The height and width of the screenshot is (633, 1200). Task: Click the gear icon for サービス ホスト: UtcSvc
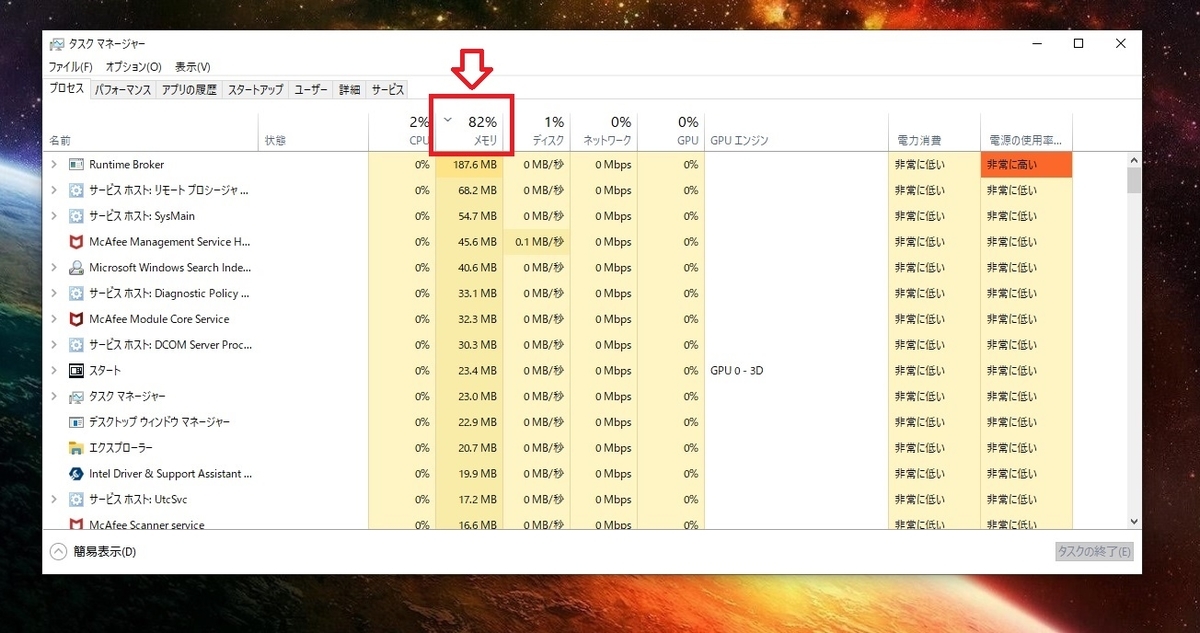[76, 499]
